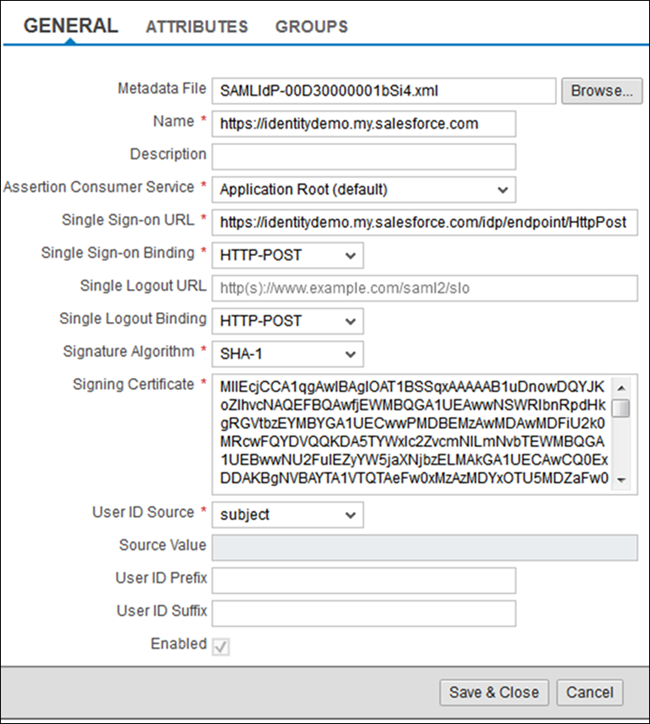Open the Signature Algorithm SHA-1 dropdown
The height and width of the screenshot is (724, 650).
(x=288, y=354)
